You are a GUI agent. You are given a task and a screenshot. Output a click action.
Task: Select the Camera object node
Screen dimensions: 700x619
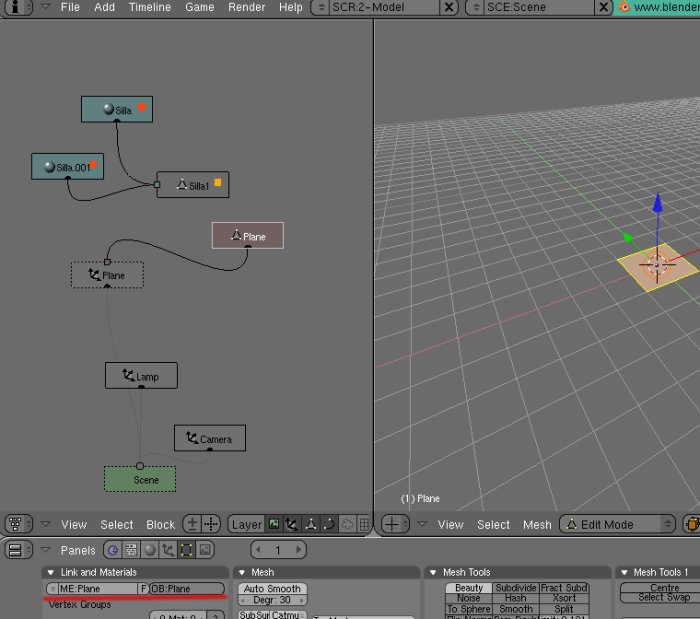click(210, 438)
